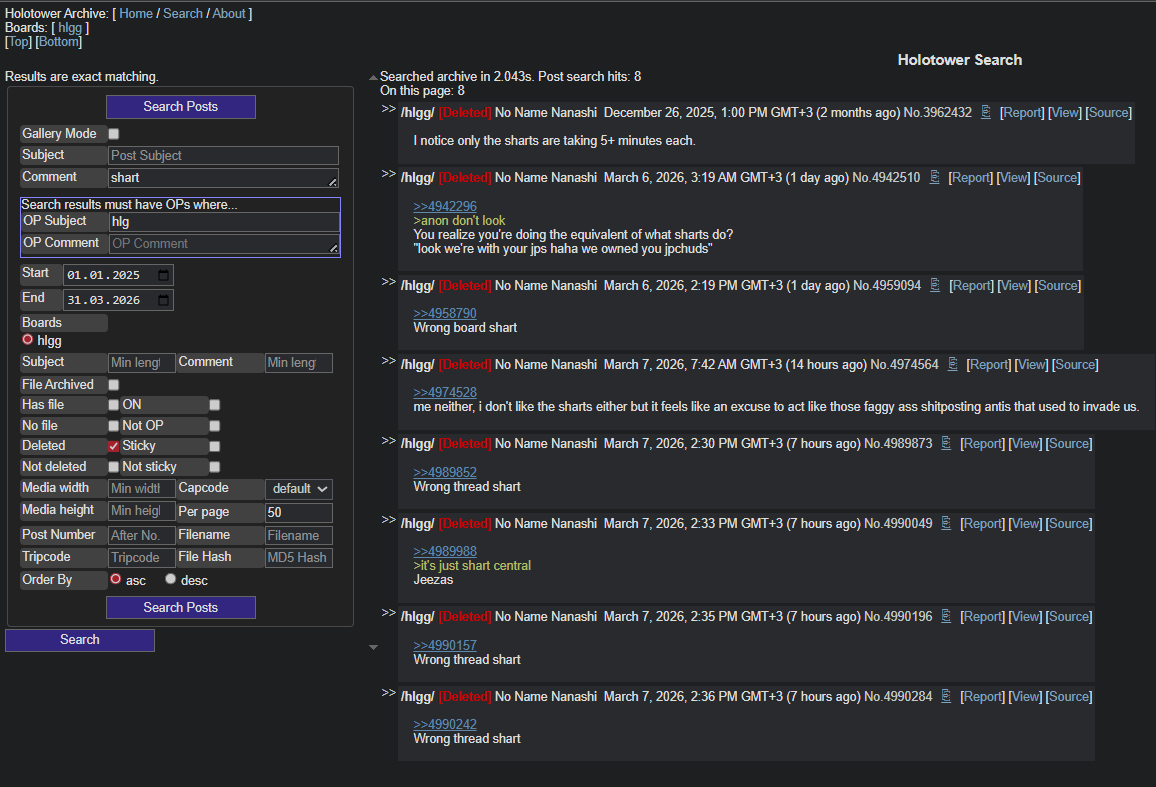Check the No file option
This screenshot has width=1156, height=787.
point(114,426)
